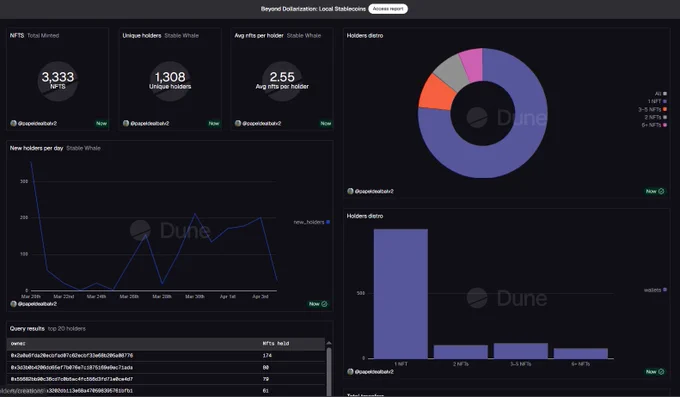Open author avatar under New holders per day chart

(13, 304)
